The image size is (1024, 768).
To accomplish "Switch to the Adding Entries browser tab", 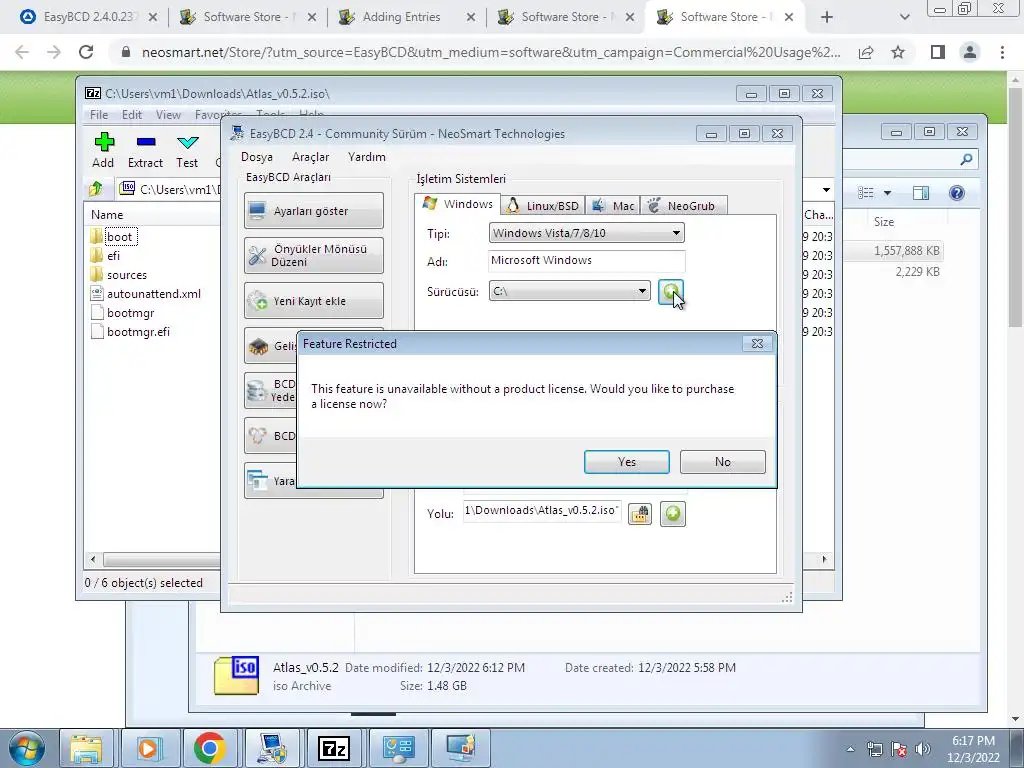I will tap(406, 17).
